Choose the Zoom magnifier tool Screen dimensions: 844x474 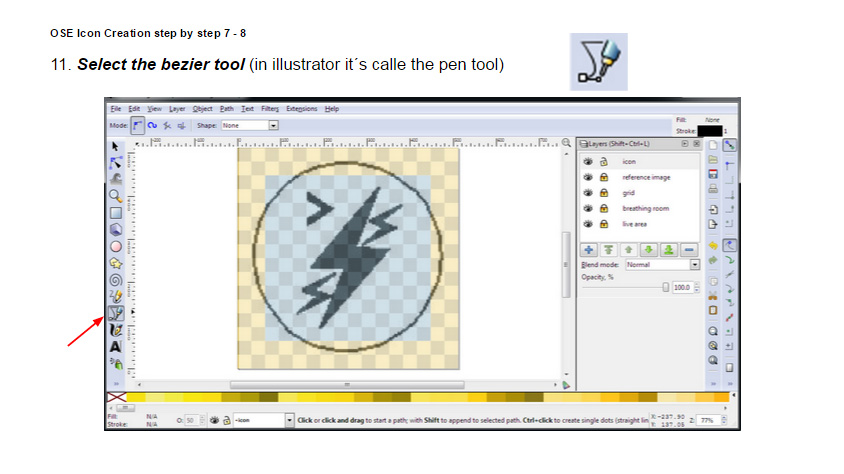(x=115, y=196)
